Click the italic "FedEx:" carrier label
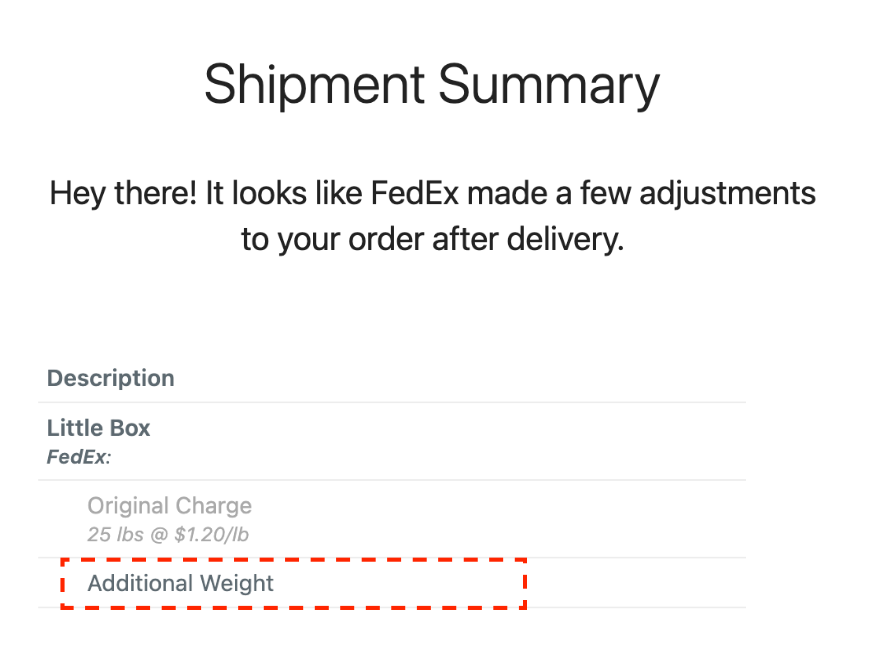Viewport: 896px width, 656px height. click(x=79, y=458)
